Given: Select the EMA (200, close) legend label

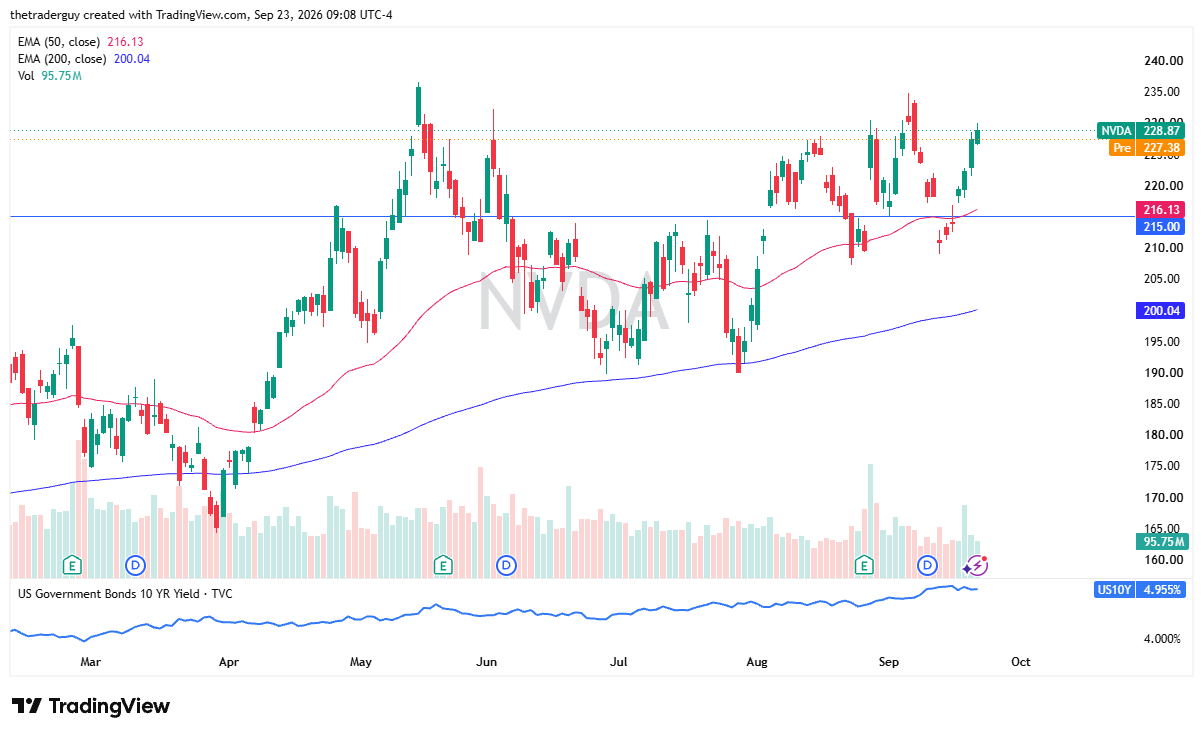Looking at the screenshot, I should coord(63,58).
